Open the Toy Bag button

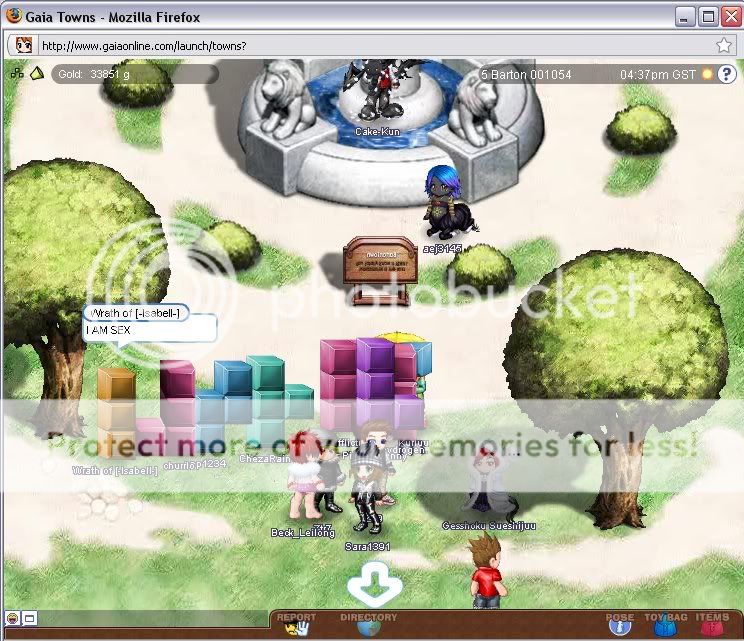pos(666,623)
